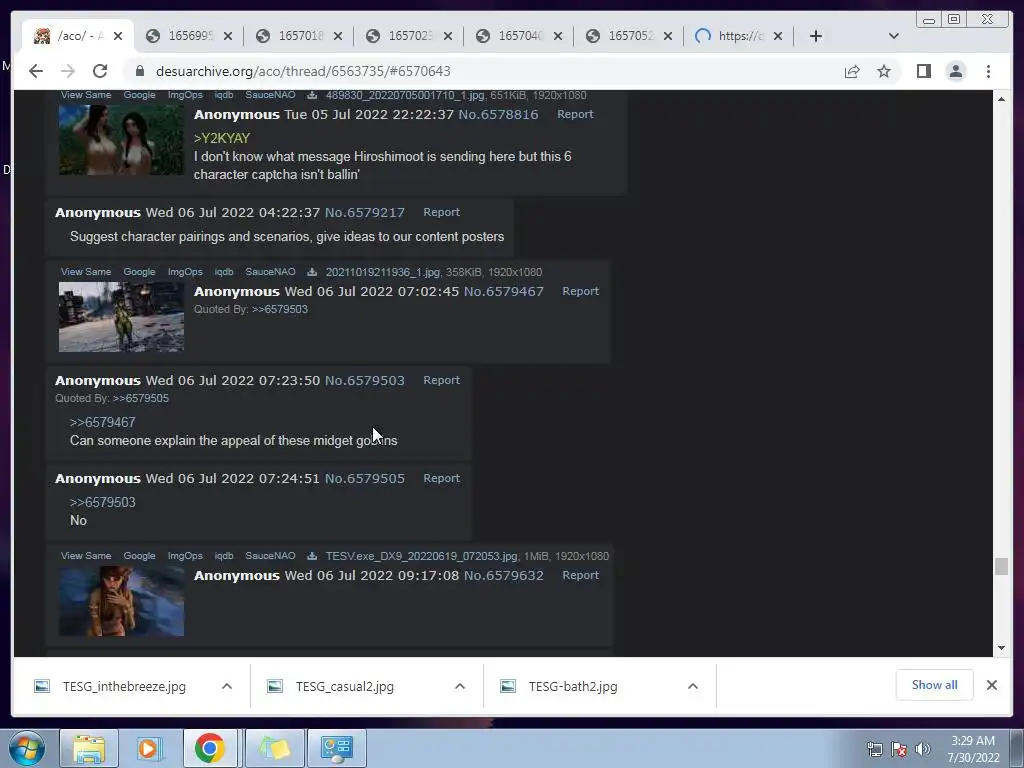Expand options for TESG_inthebreeze.jpg download
This screenshot has width=1024, height=768.
[227, 686]
